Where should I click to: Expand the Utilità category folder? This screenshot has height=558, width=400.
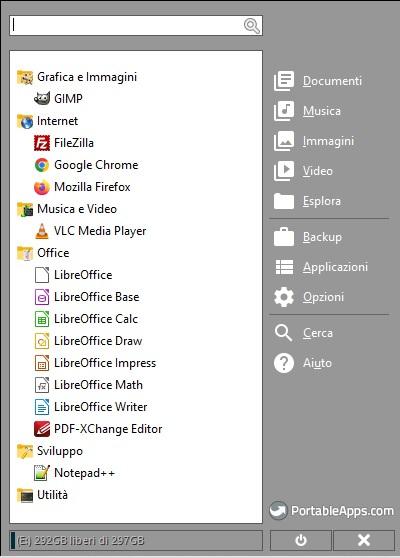coord(42,495)
